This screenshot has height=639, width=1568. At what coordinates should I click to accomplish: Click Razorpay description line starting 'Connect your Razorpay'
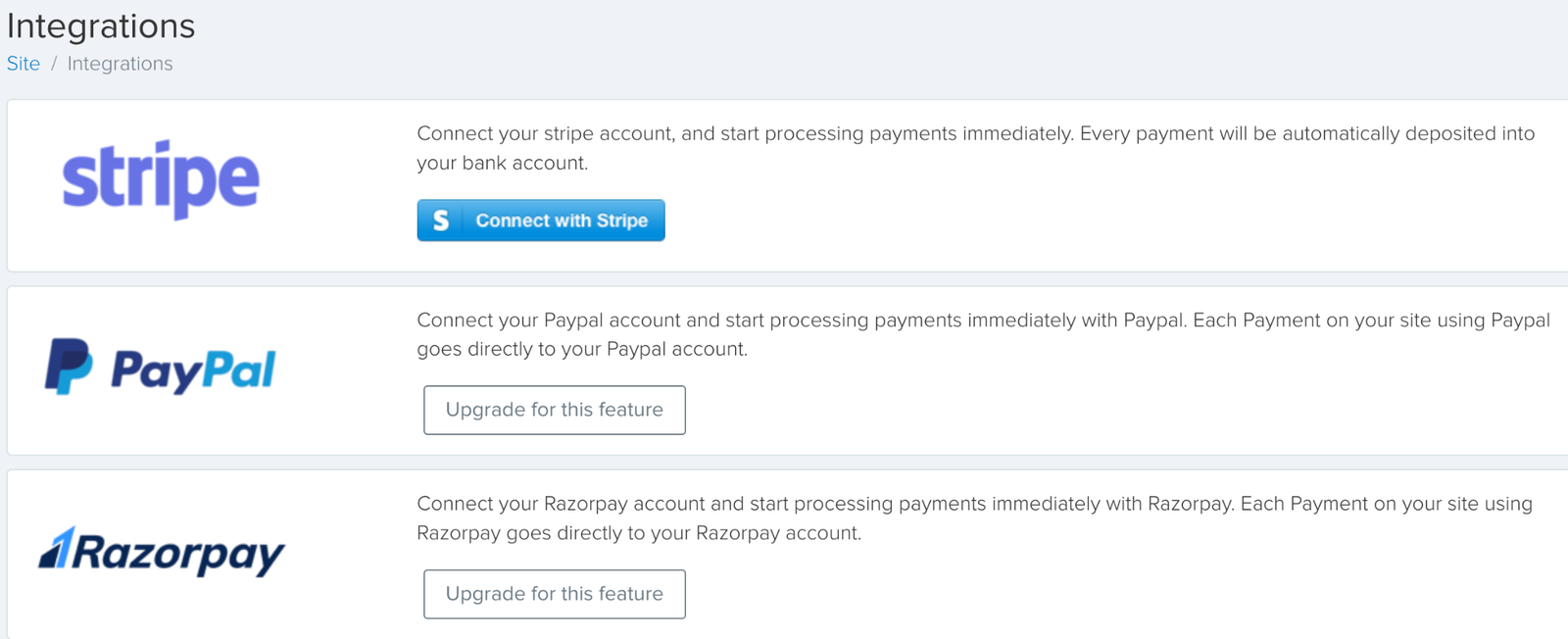coord(975,504)
